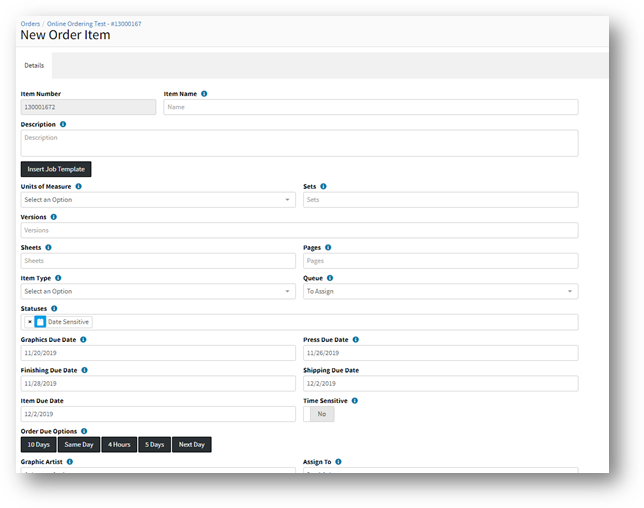Focus the Sets input field
The width and height of the screenshot is (644, 508).
click(x=441, y=200)
